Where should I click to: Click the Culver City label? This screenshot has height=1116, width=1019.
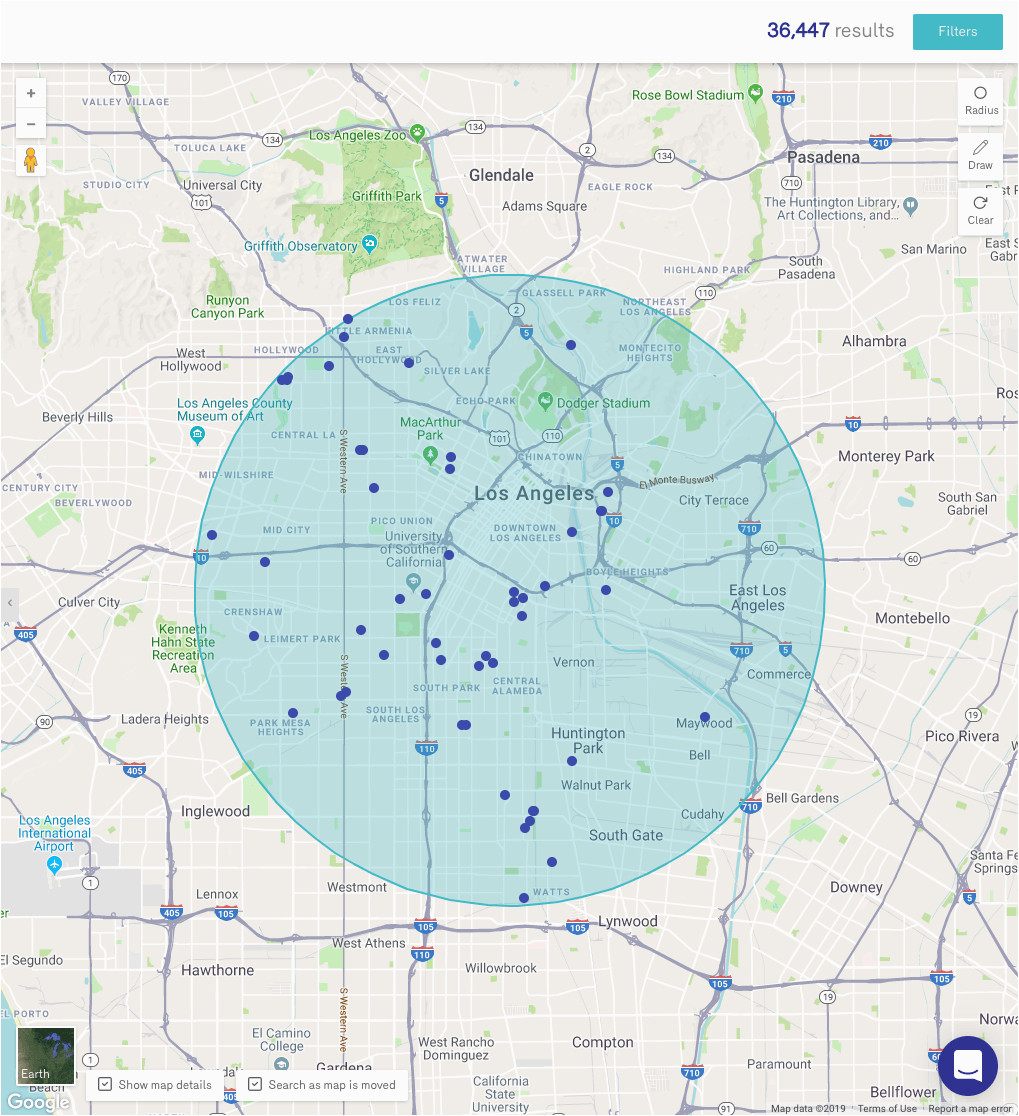tap(89, 602)
